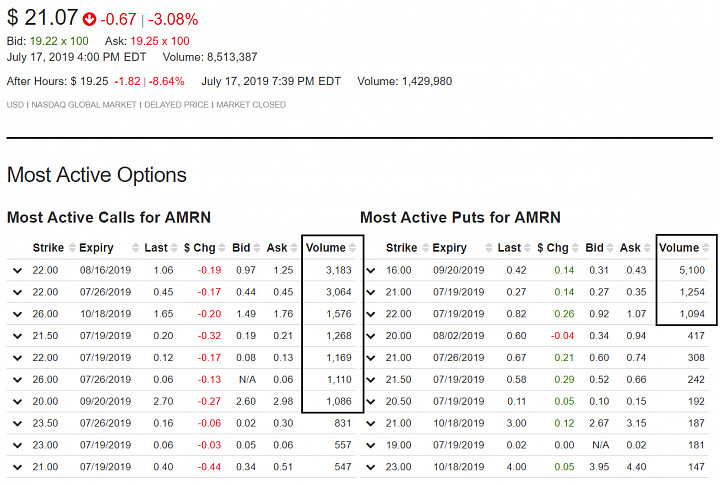Click the Bid 19.22 x 100 value

point(59,41)
